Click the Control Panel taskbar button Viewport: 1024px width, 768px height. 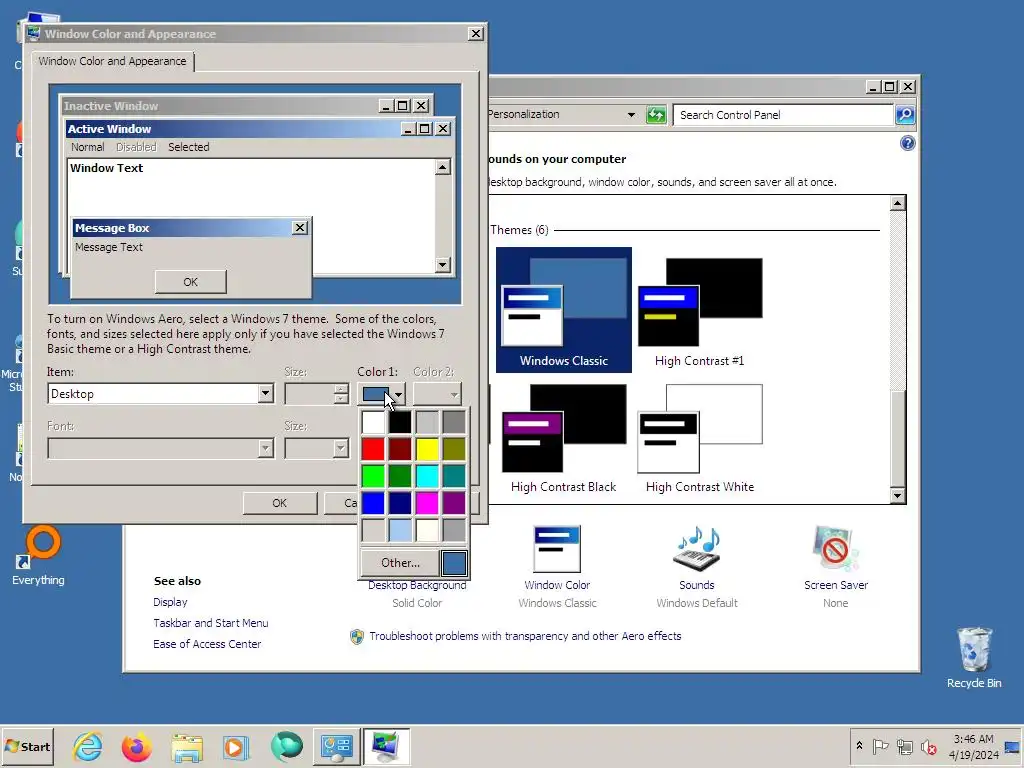[x=336, y=746]
